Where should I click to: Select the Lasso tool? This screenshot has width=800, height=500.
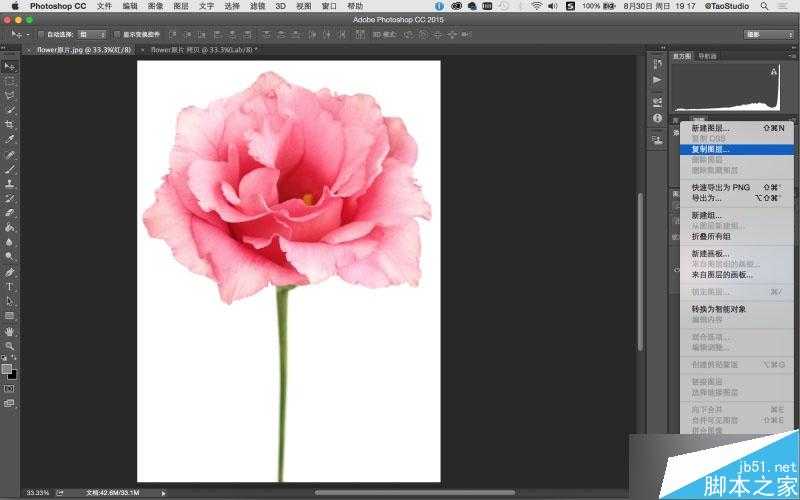10,95
